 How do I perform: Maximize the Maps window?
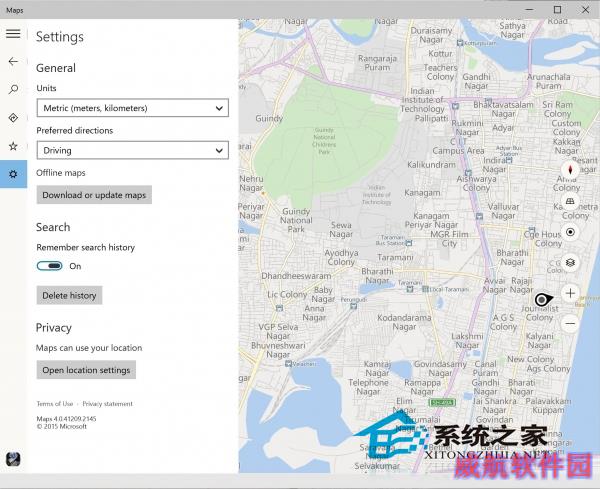coord(558,10)
